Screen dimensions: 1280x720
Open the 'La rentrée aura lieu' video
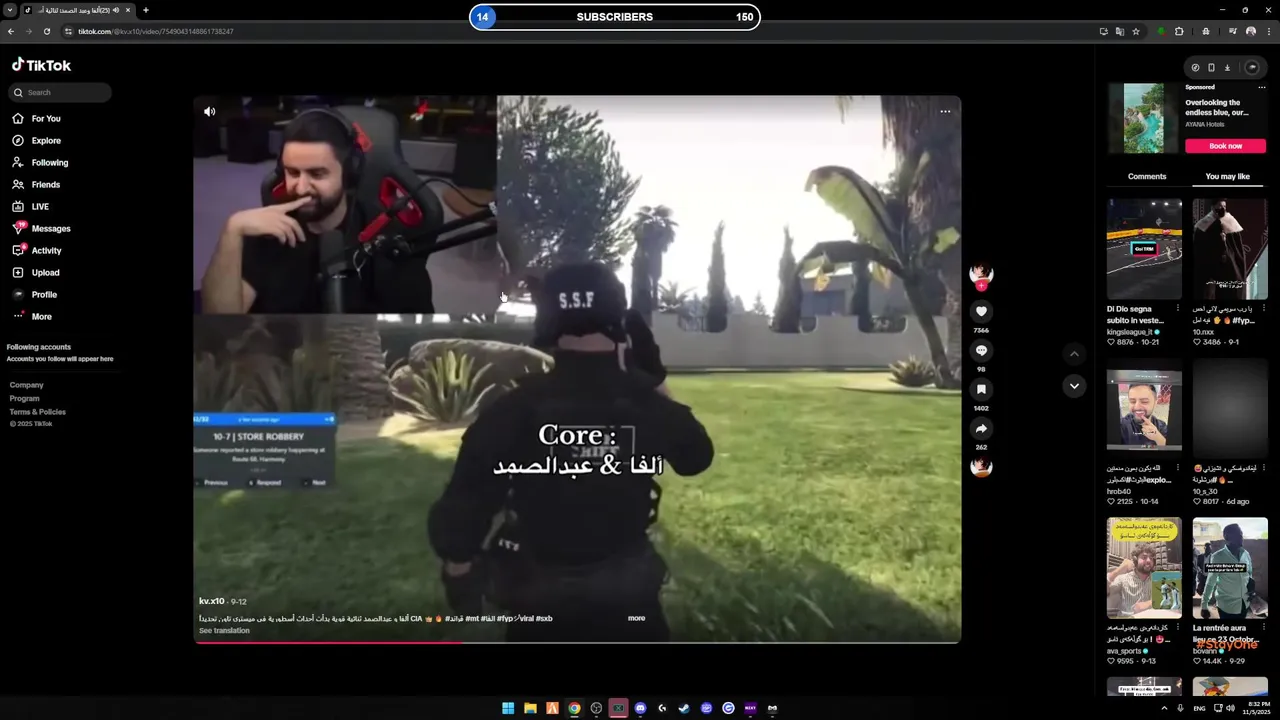click(x=1230, y=568)
